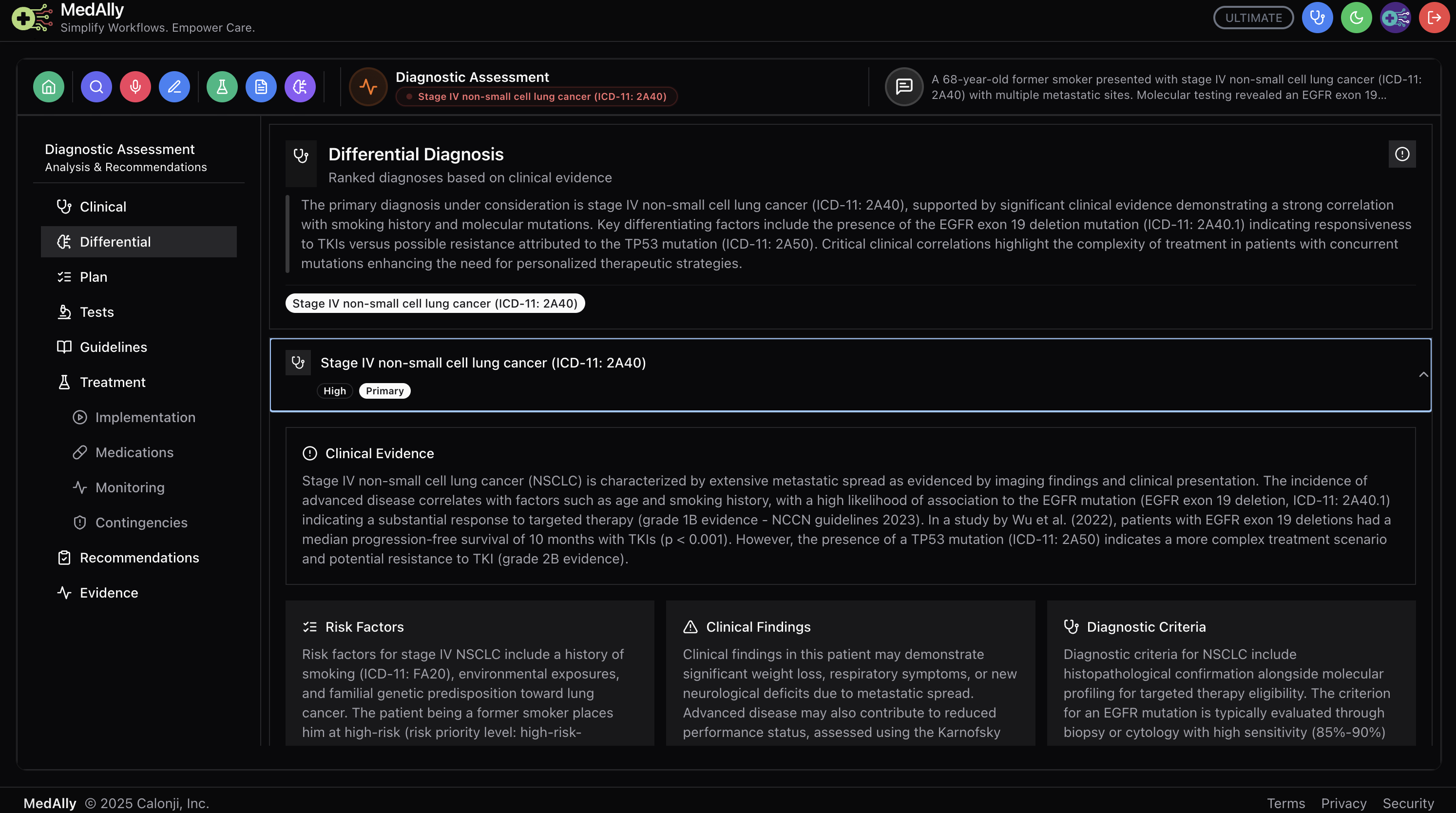Open the case summary chat icon
Viewport: 1456px width, 813px height.
point(904,86)
